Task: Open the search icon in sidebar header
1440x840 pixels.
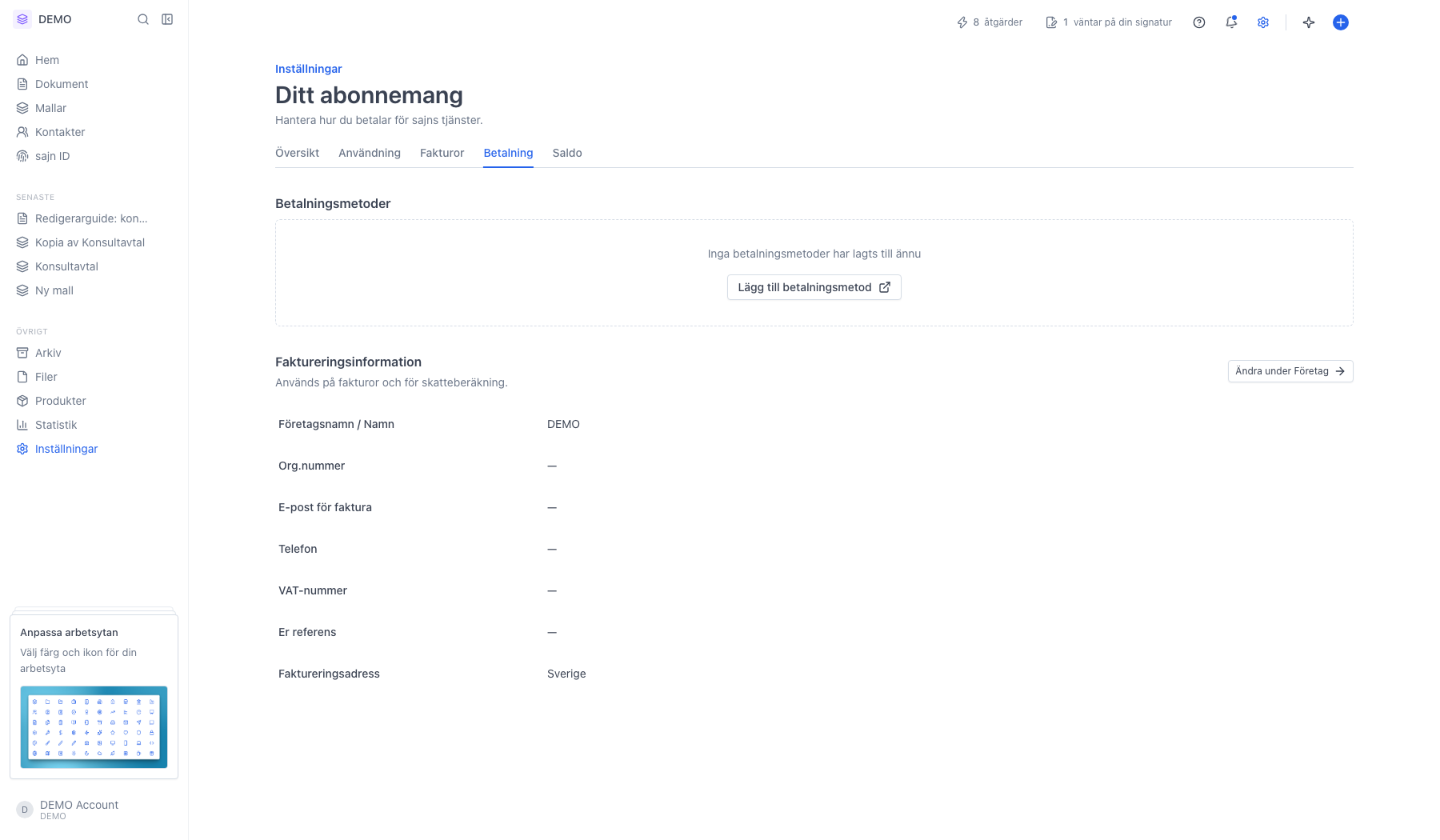Action: 143,19
